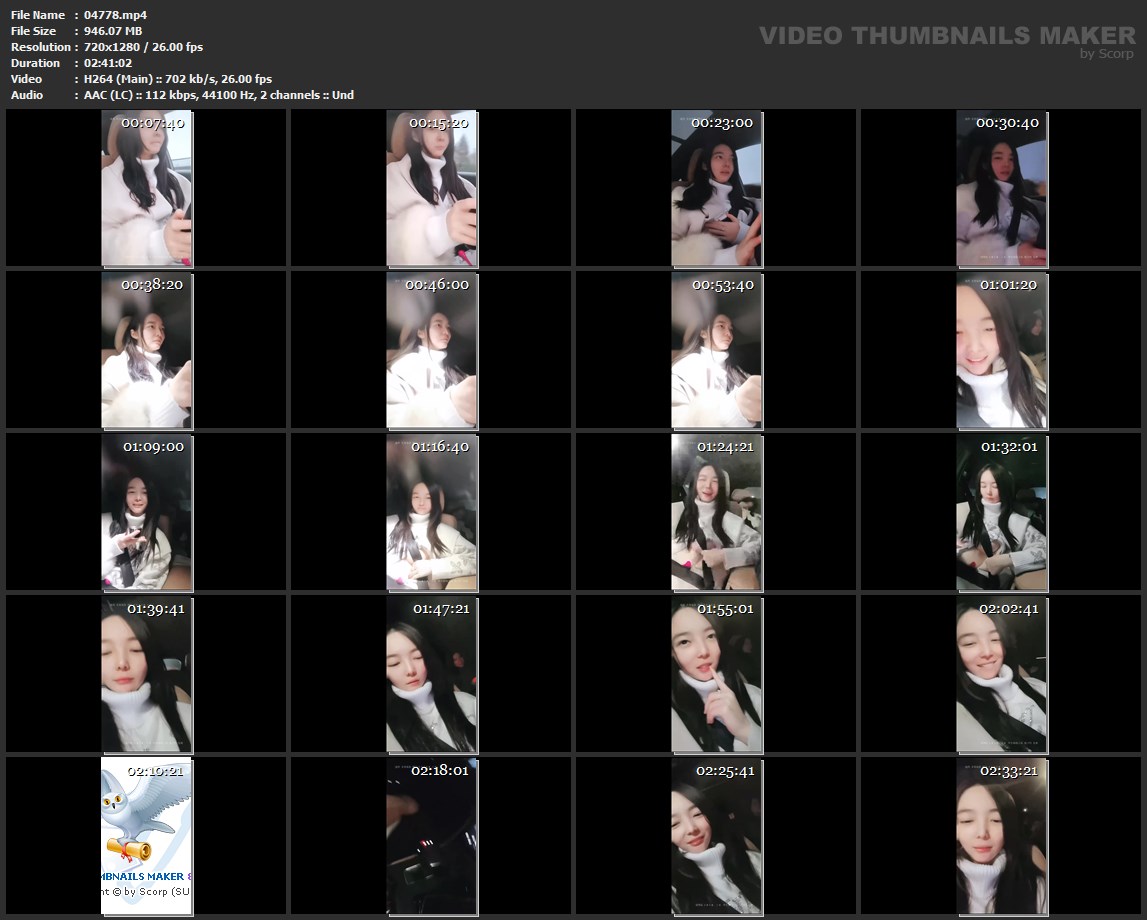Image resolution: width=1147 pixels, height=920 pixels.
Task: Open the frame timestamped 00:23:00
Action: (x=716, y=188)
